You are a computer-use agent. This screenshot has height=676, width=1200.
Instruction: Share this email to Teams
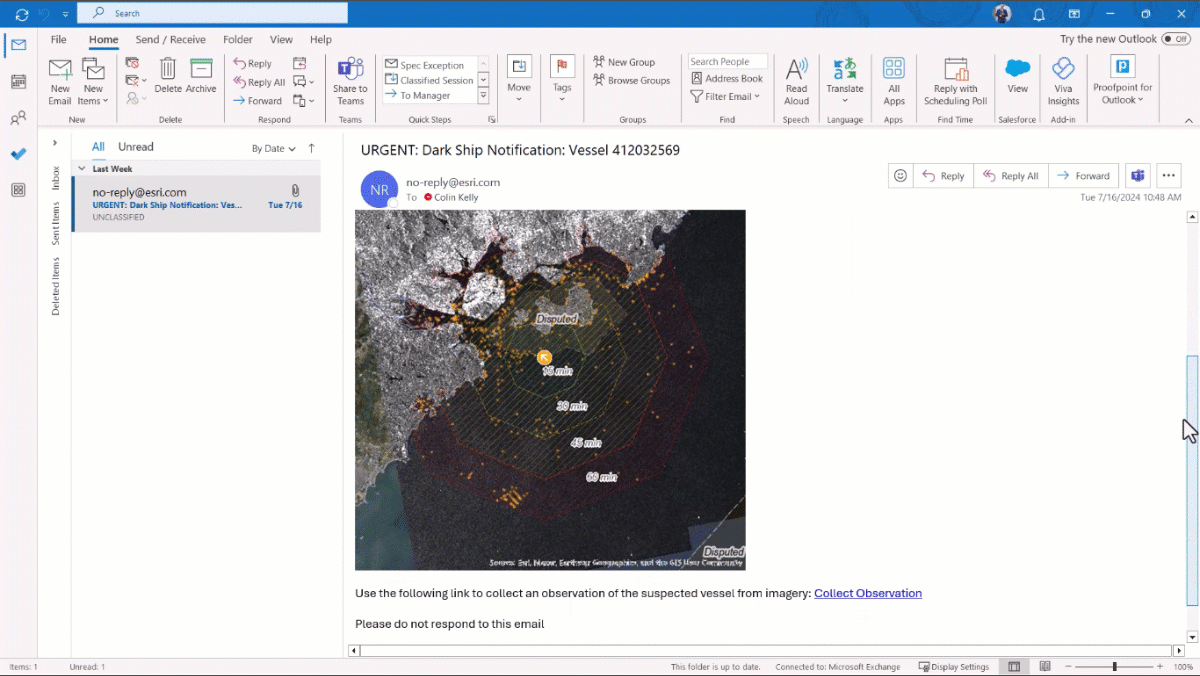tap(349, 80)
